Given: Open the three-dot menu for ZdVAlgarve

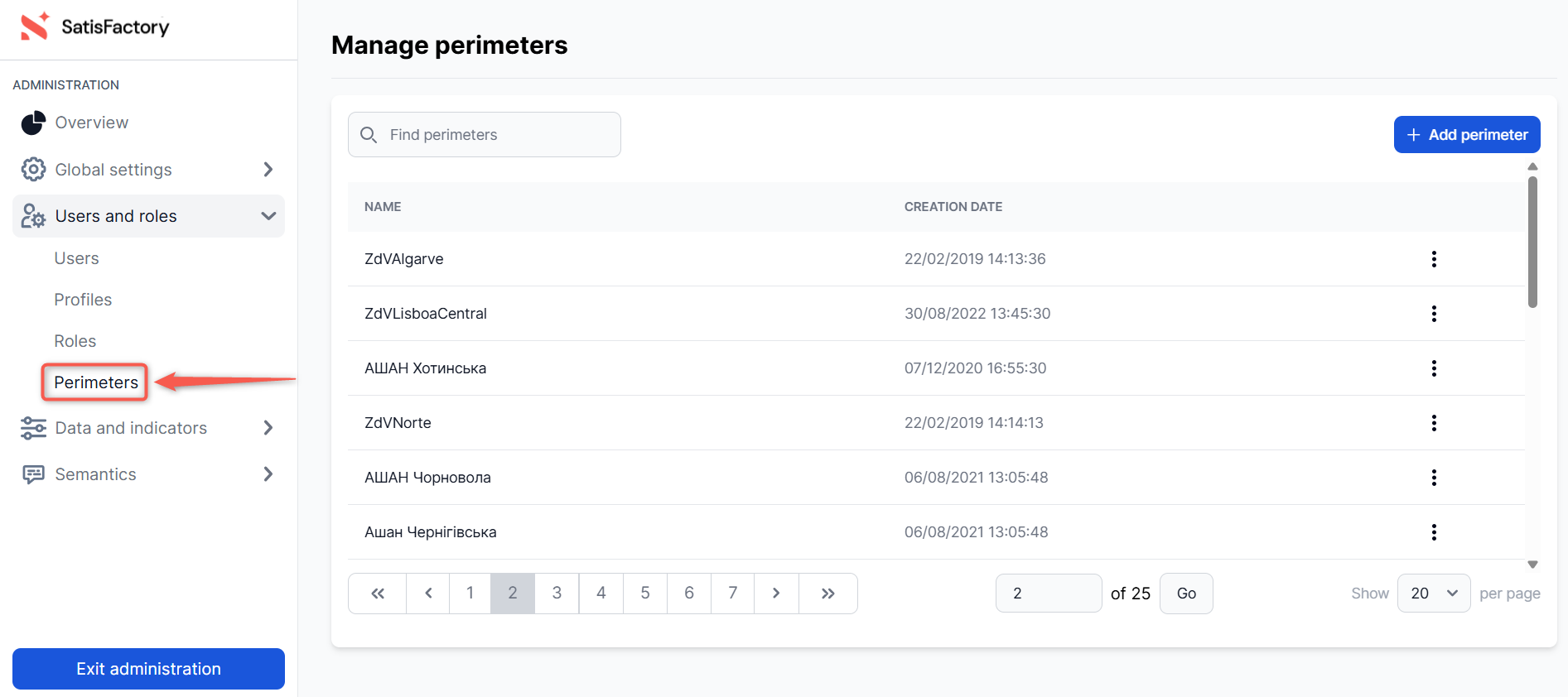Looking at the screenshot, I should coord(1433,259).
